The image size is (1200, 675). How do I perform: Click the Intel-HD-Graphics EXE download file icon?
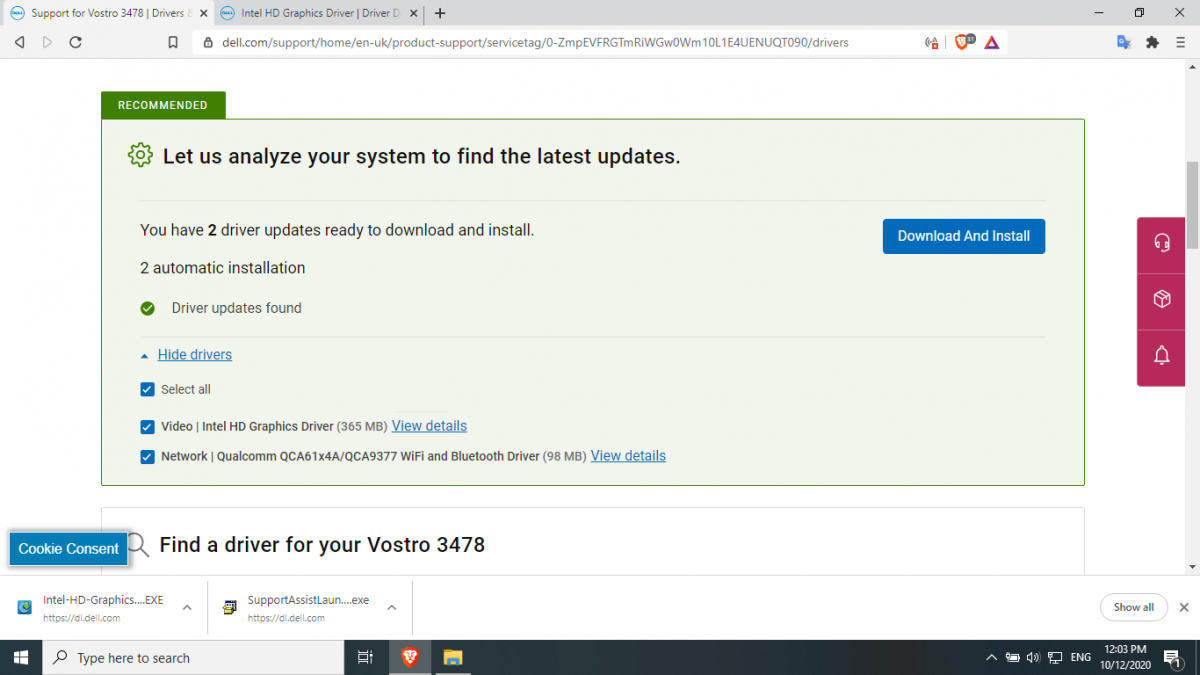click(x=24, y=607)
